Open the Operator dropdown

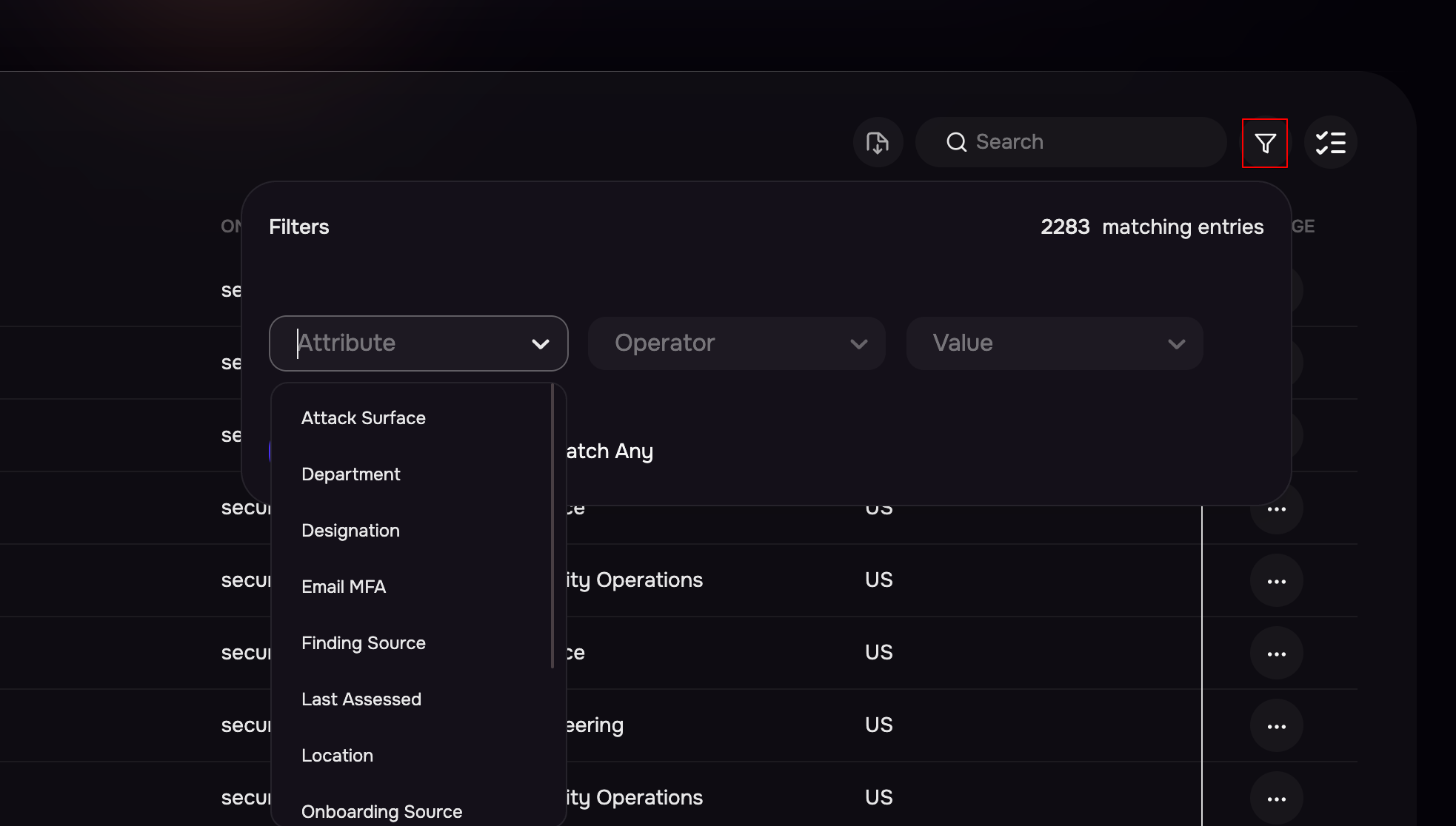click(736, 343)
